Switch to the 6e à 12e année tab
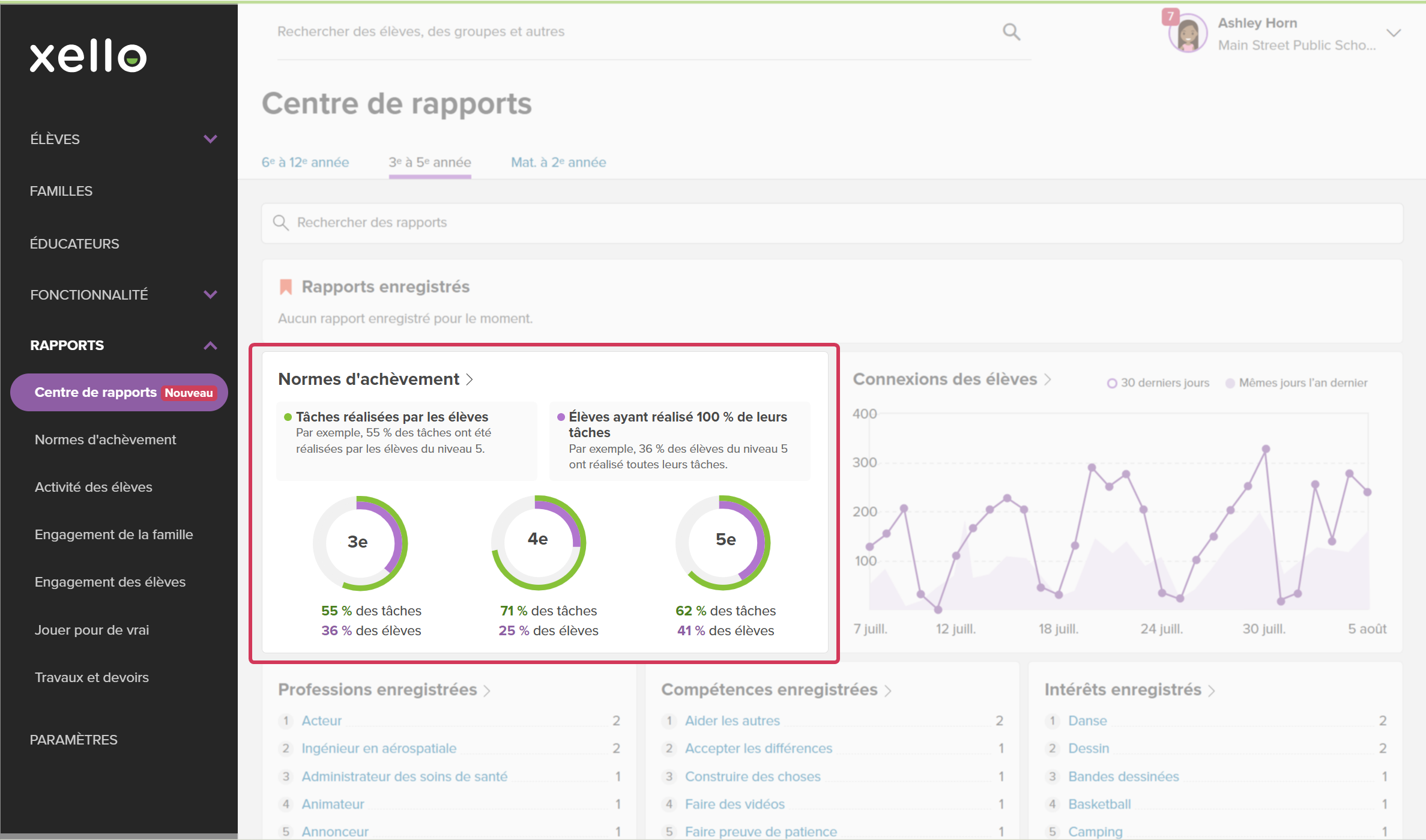The image size is (1426, 840). 305,162
